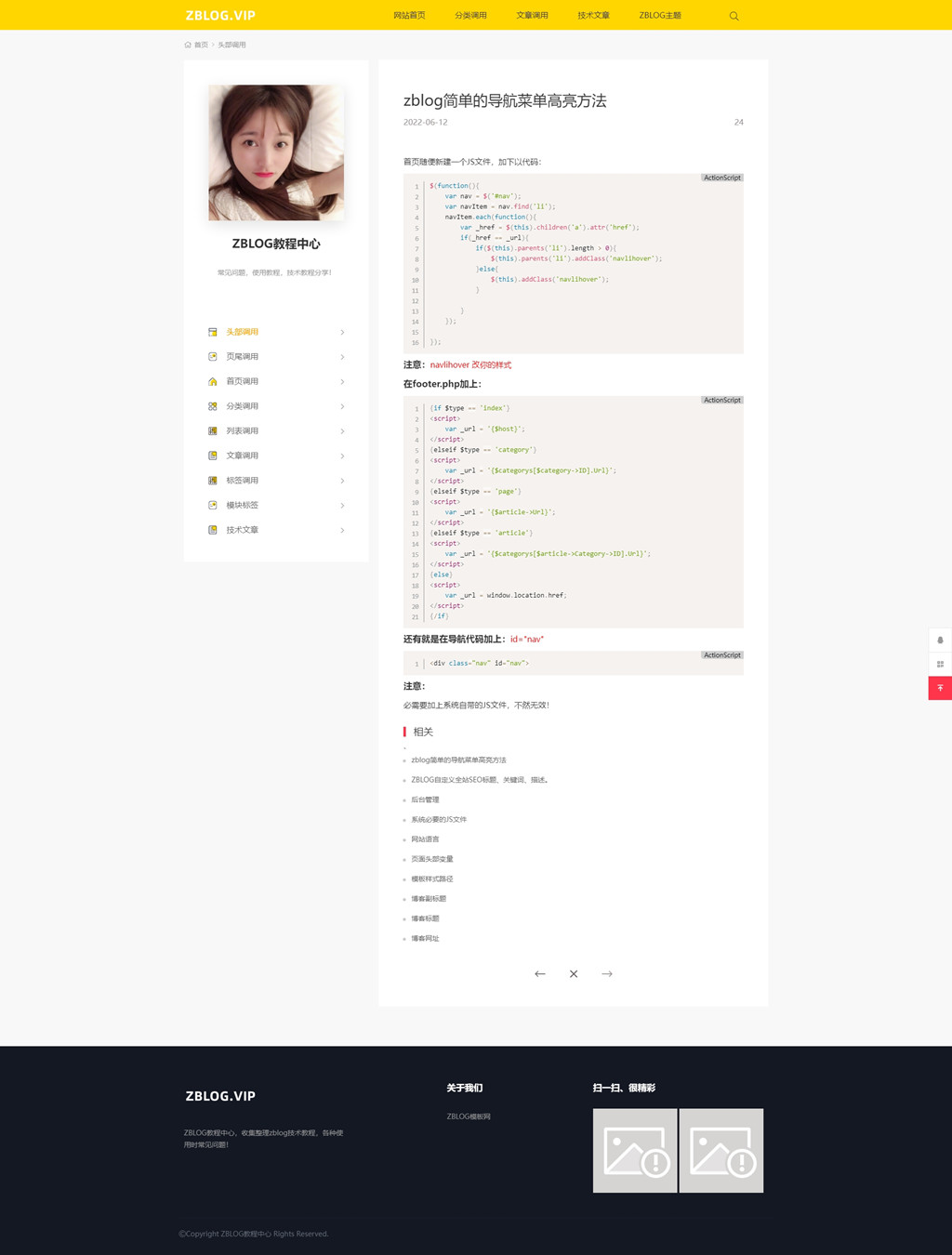Click the 头部调用 sidebar icon
Screen dimensions: 952x1255
click(212, 332)
